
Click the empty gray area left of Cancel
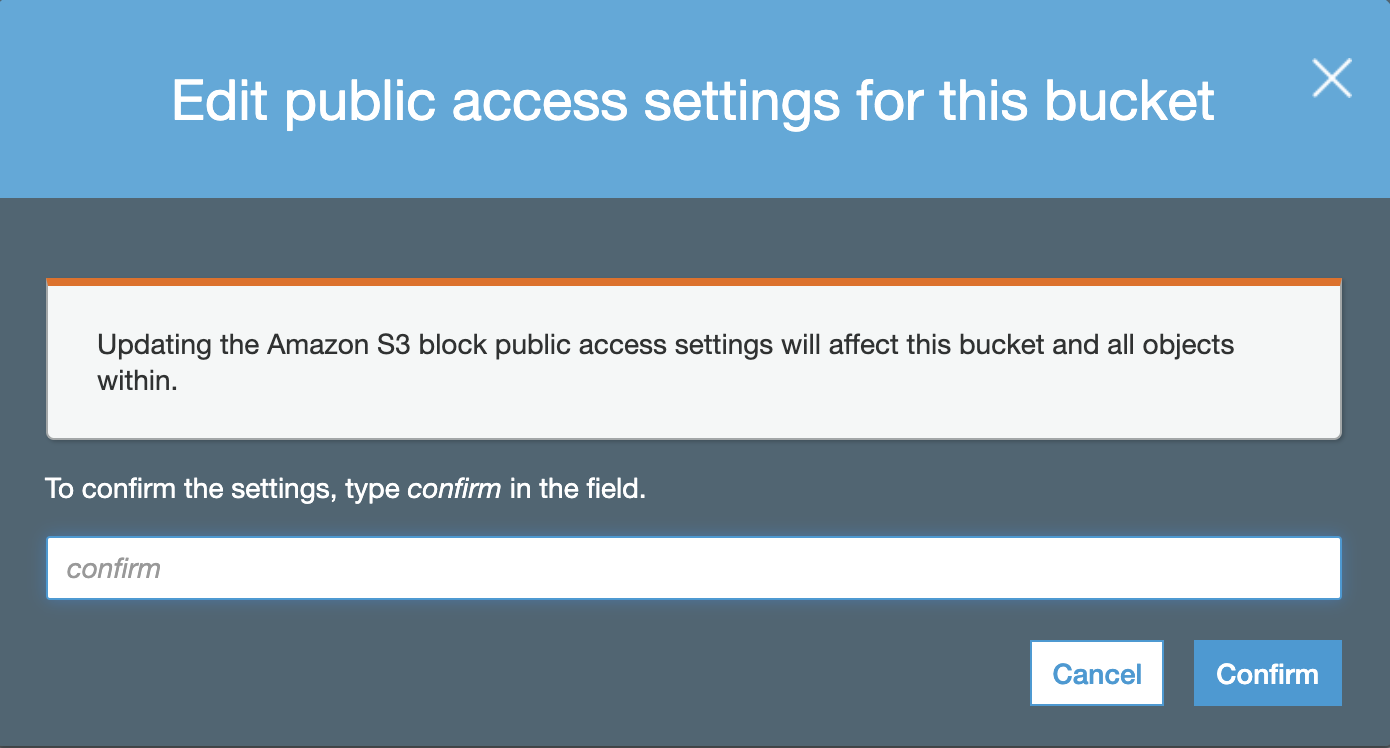pyautogui.click(x=530, y=673)
